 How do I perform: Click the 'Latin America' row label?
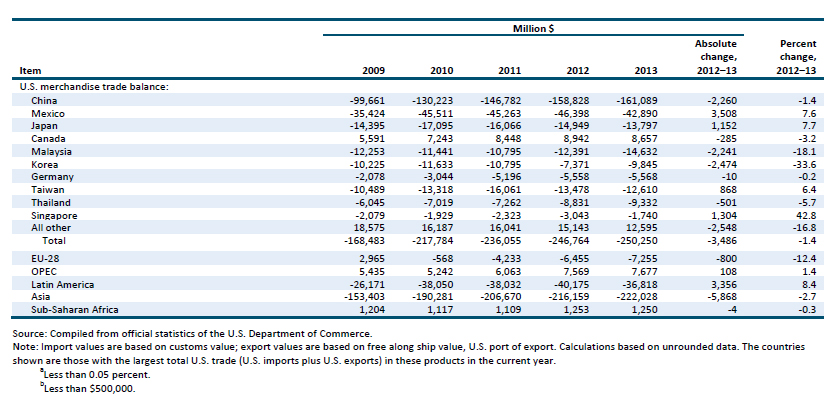click(62, 284)
